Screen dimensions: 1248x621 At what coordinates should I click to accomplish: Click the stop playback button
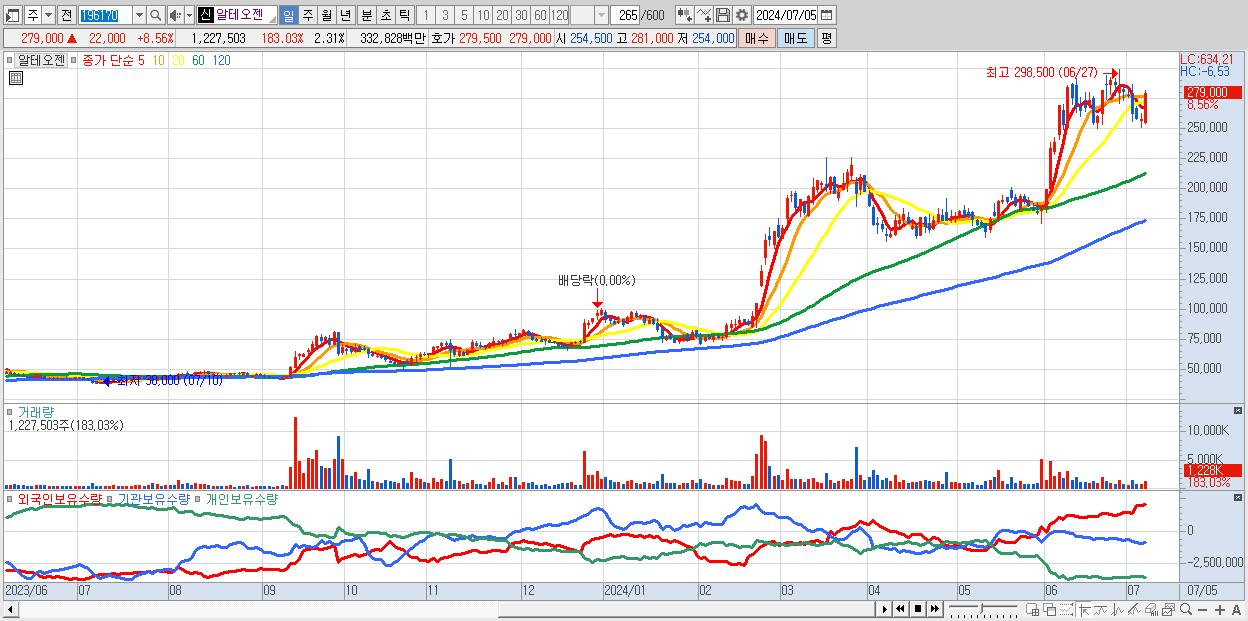(918, 609)
